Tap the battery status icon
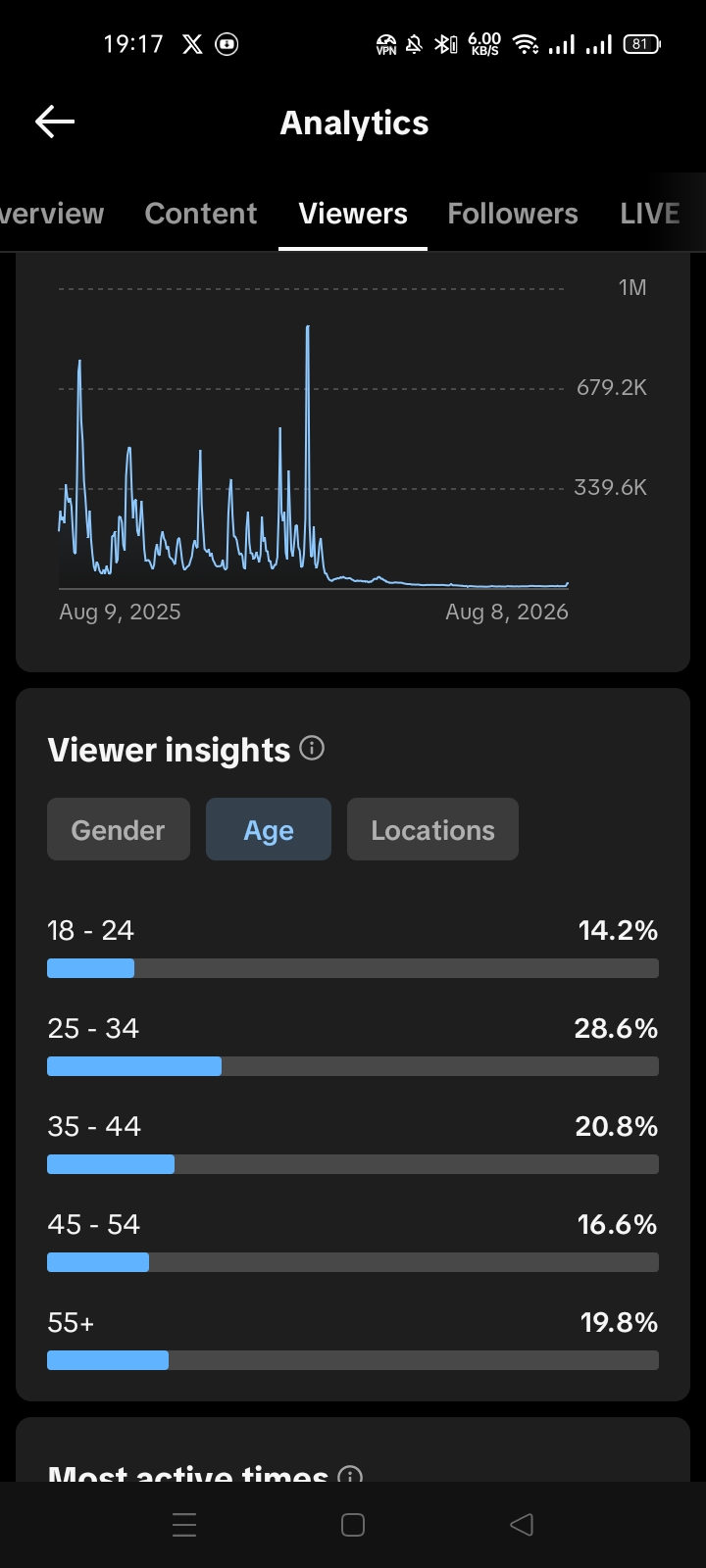Image resolution: width=706 pixels, height=1568 pixels. coord(642,44)
